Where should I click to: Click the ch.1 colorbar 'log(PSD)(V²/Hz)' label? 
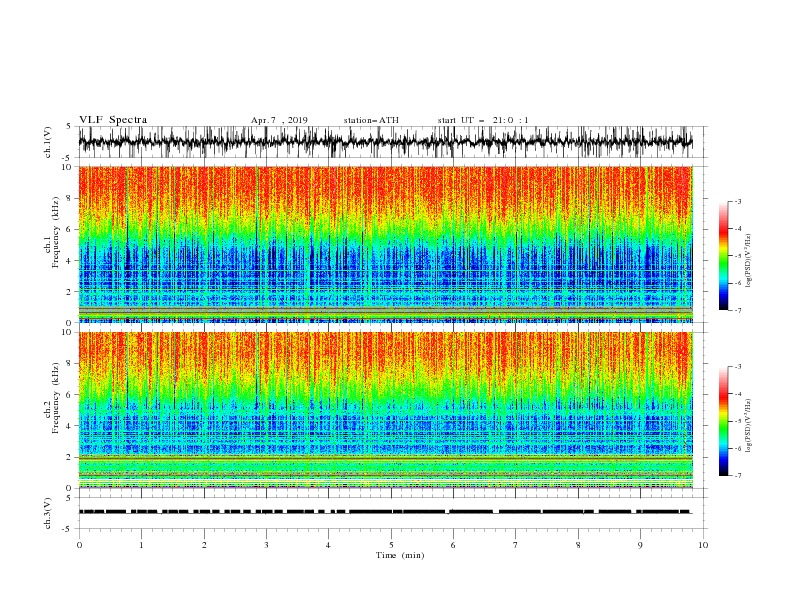coord(748,261)
